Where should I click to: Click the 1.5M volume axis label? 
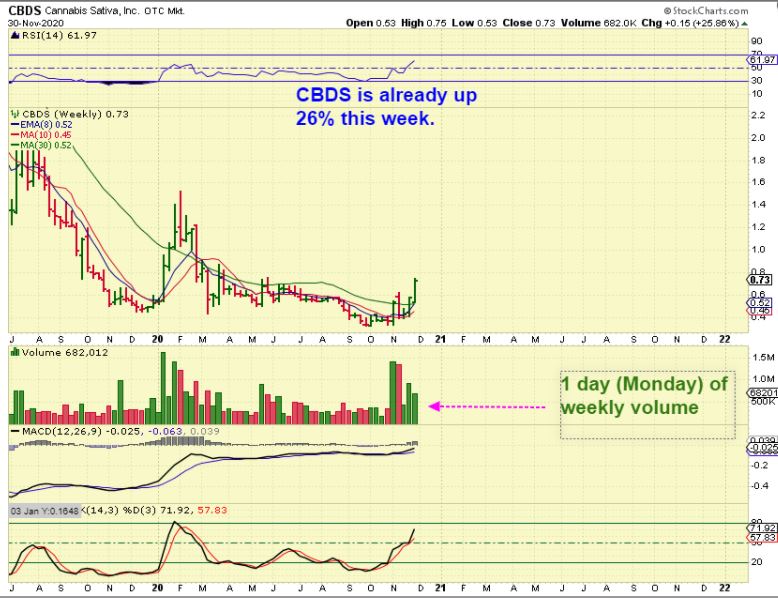(x=763, y=357)
